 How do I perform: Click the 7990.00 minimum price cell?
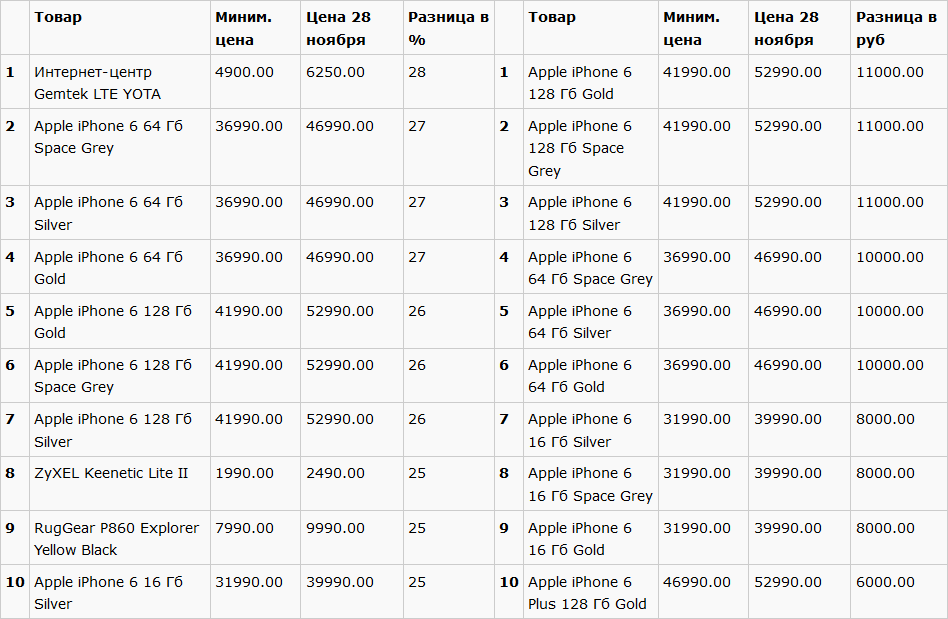[244, 528]
